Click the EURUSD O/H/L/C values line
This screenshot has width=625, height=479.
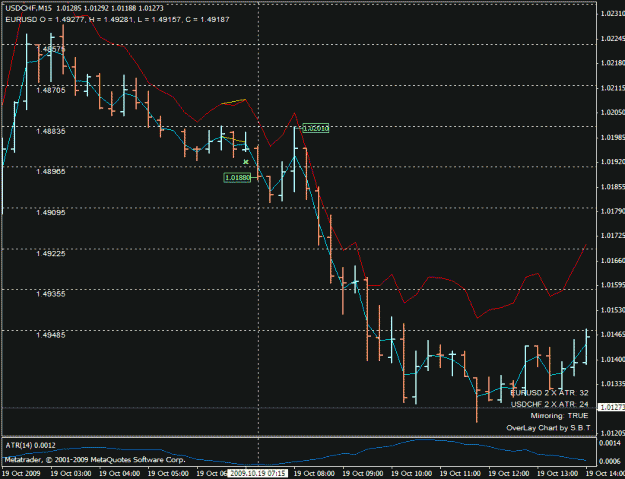click(117, 19)
